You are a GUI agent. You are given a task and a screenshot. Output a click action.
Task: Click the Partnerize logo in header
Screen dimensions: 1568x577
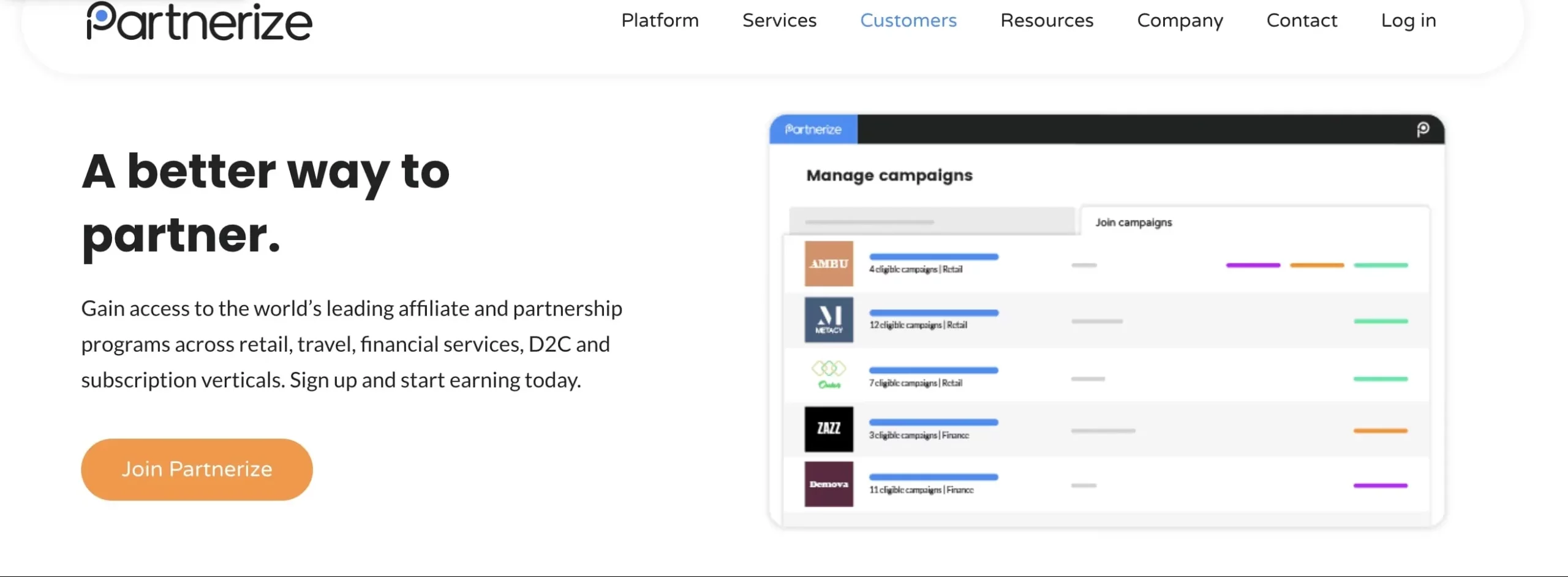click(200, 21)
